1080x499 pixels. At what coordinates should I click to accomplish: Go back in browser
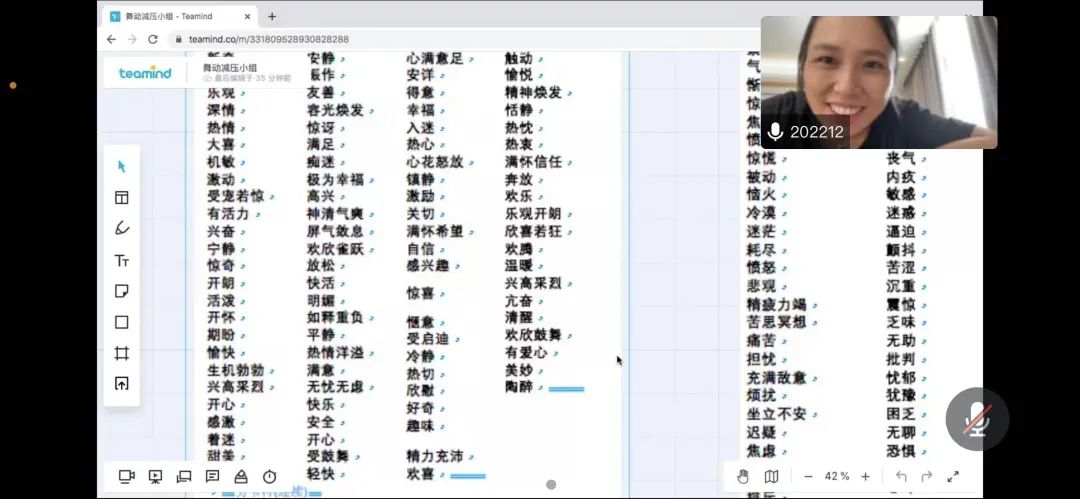point(112,39)
